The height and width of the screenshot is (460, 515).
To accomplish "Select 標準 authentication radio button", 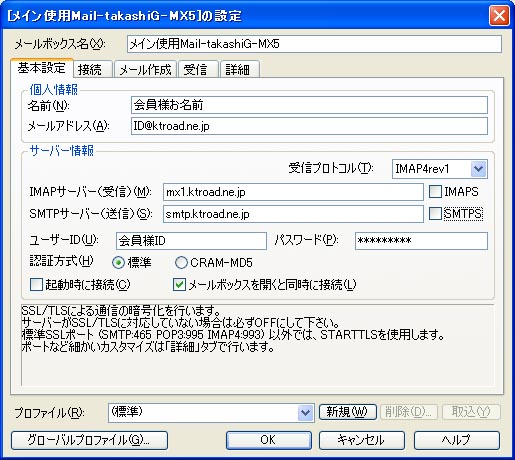I will click(x=118, y=263).
